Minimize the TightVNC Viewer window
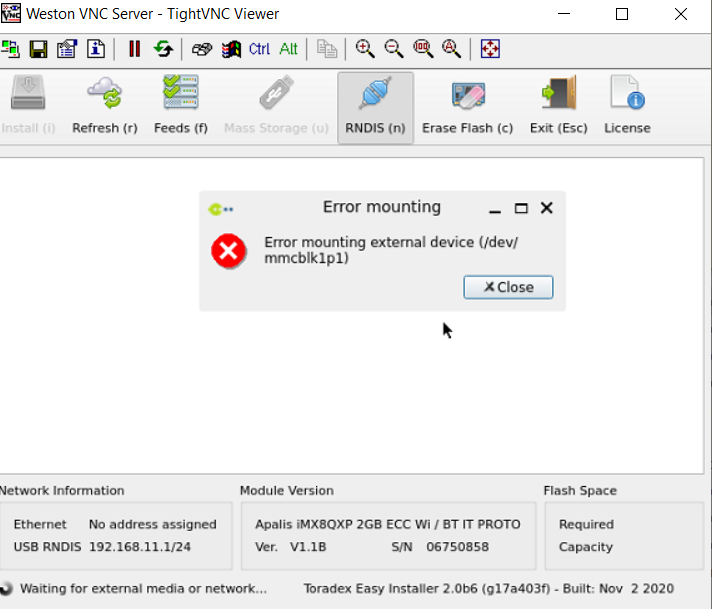The height and width of the screenshot is (609, 712). (564, 14)
